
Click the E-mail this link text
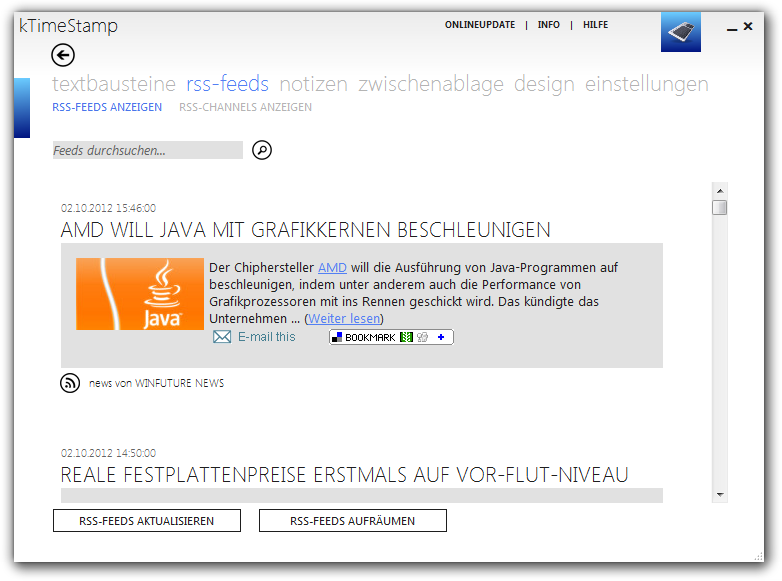click(x=267, y=337)
